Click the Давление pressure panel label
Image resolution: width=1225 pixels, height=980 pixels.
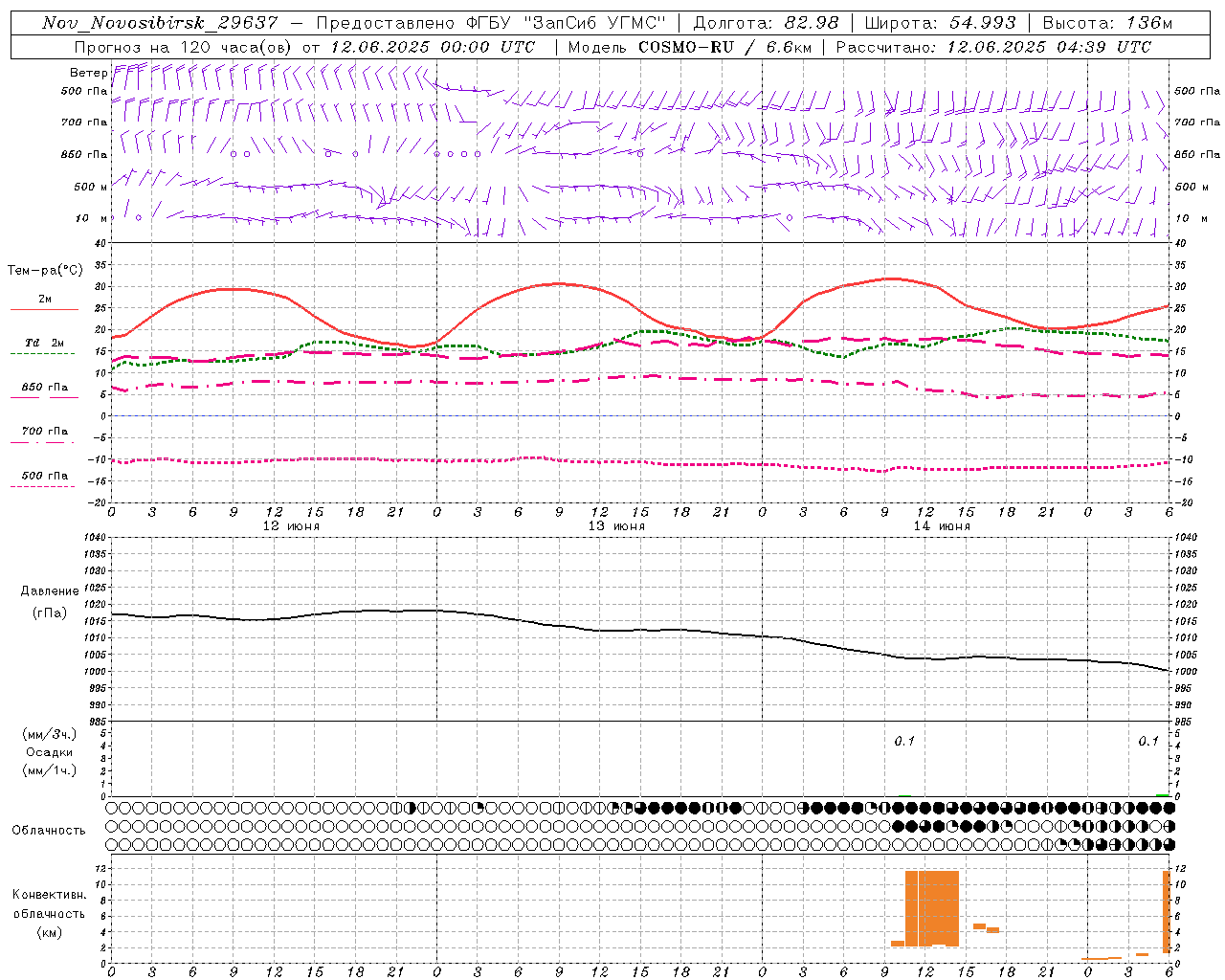tap(50, 591)
